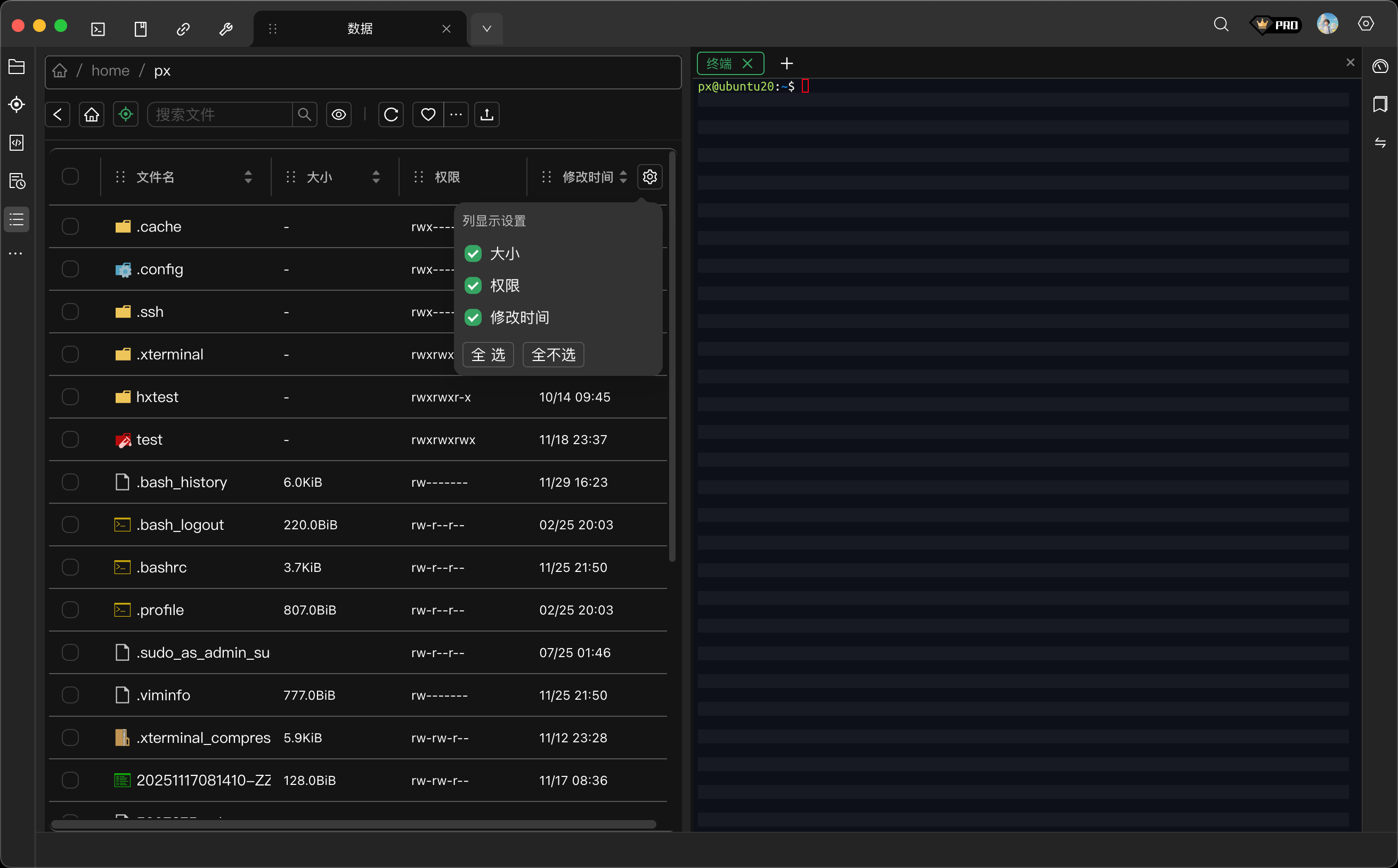Click home in the path breadcrumb
The height and width of the screenshot is (868, 1398).
(110, 71)
